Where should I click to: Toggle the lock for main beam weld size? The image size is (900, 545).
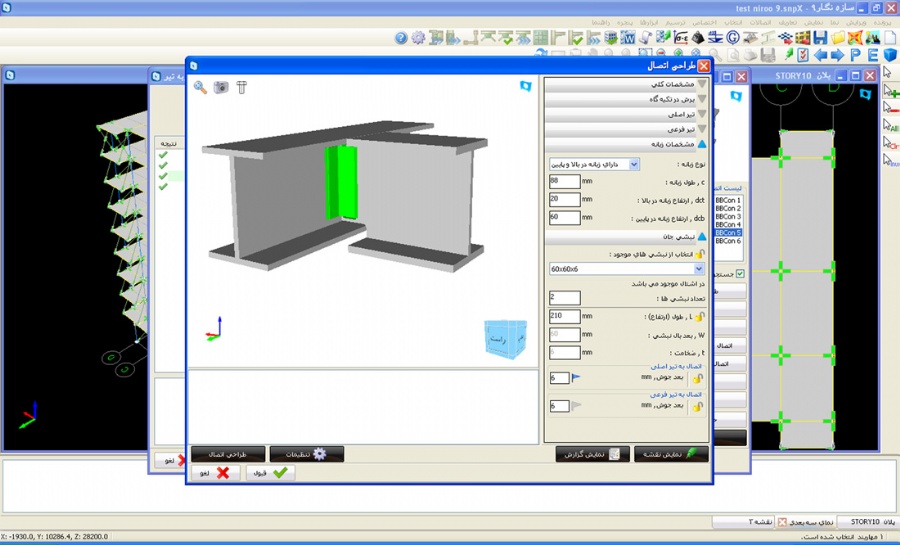pos(697,378)
